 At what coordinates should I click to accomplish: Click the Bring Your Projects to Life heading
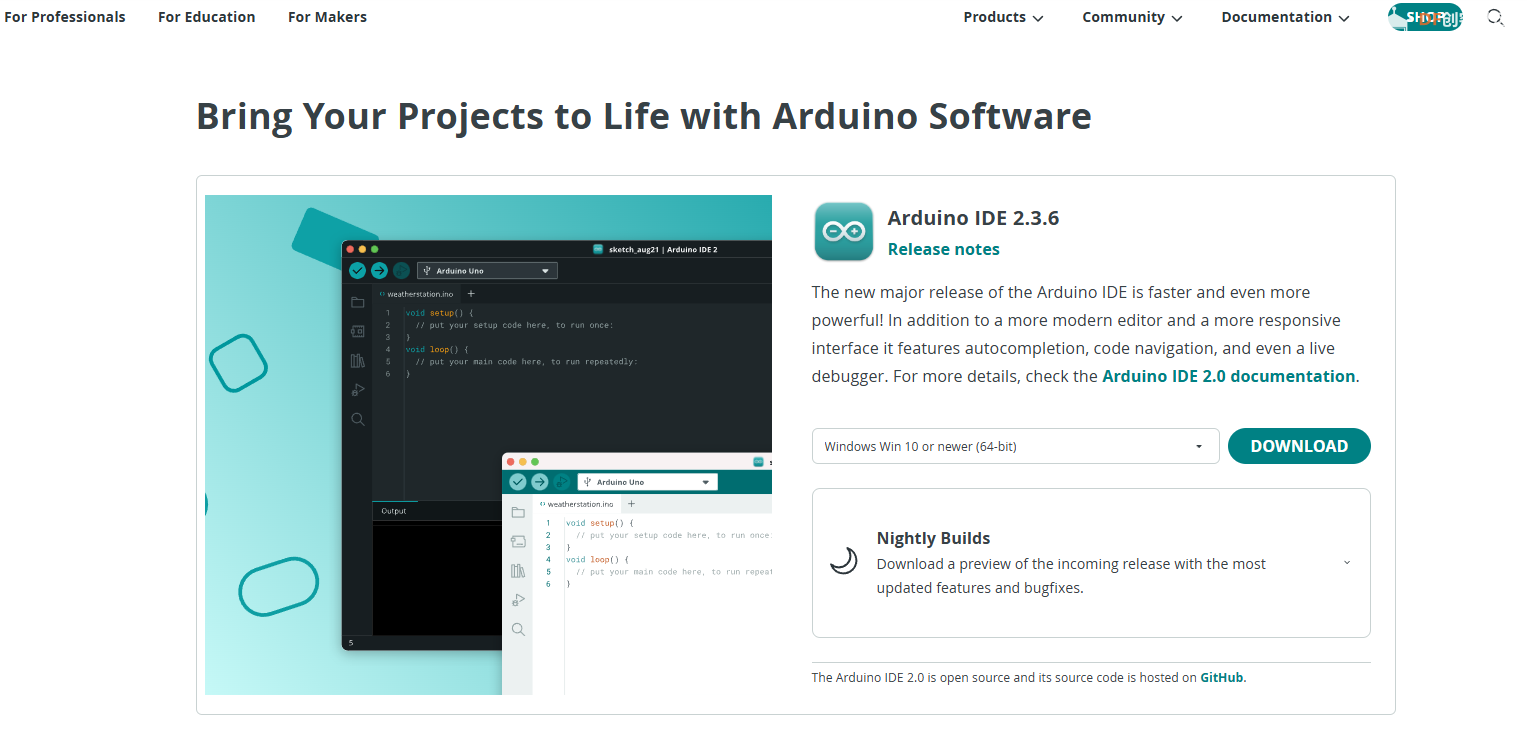coord(644,116)
